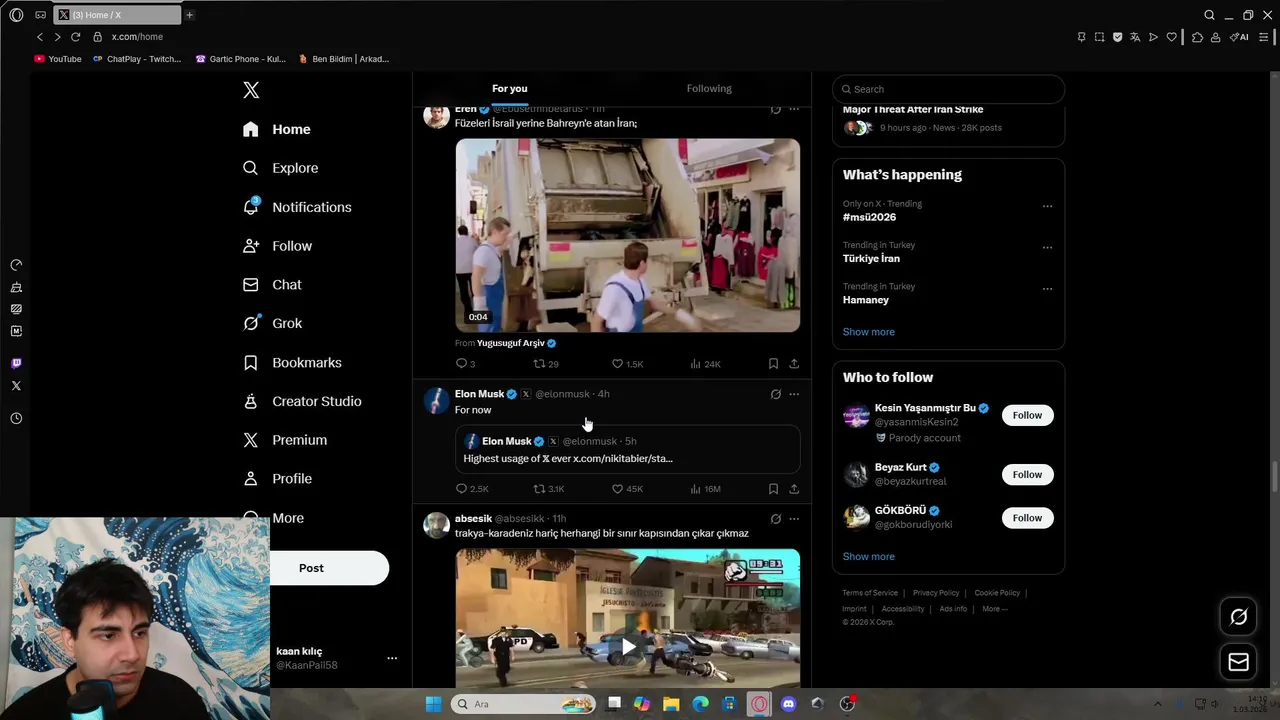1280x720 pixels.
Task: Open Explore from the sidebar
Action: point(281,168)
